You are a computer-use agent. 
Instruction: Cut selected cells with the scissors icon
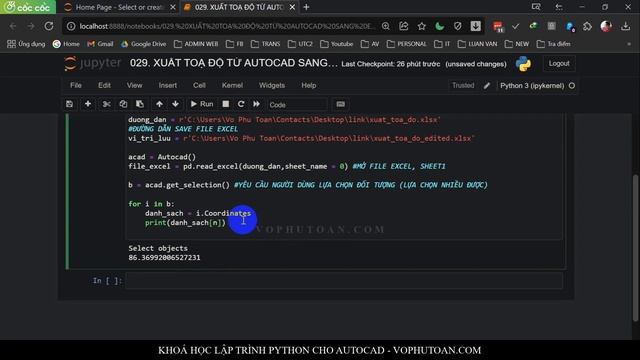coord(107,104)
